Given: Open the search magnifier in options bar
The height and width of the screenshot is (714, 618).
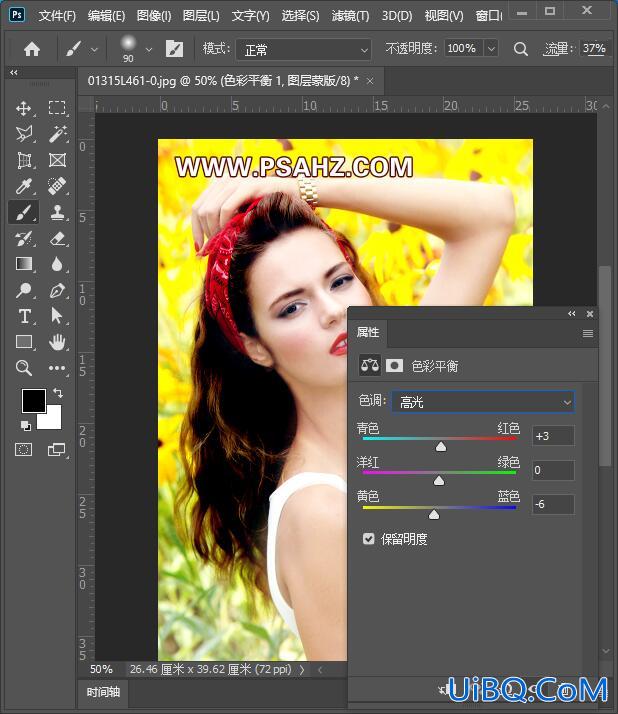Looking at the screenshot, I should [x=521, y=49].
